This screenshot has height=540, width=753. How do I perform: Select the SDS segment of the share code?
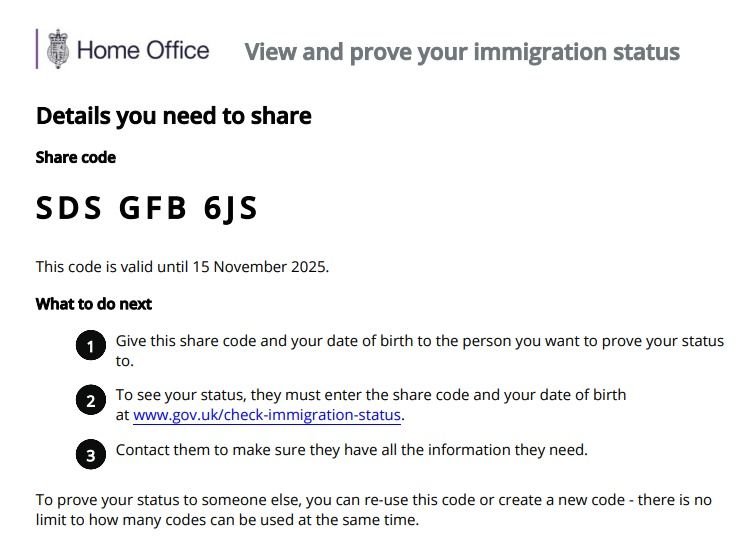69,208
